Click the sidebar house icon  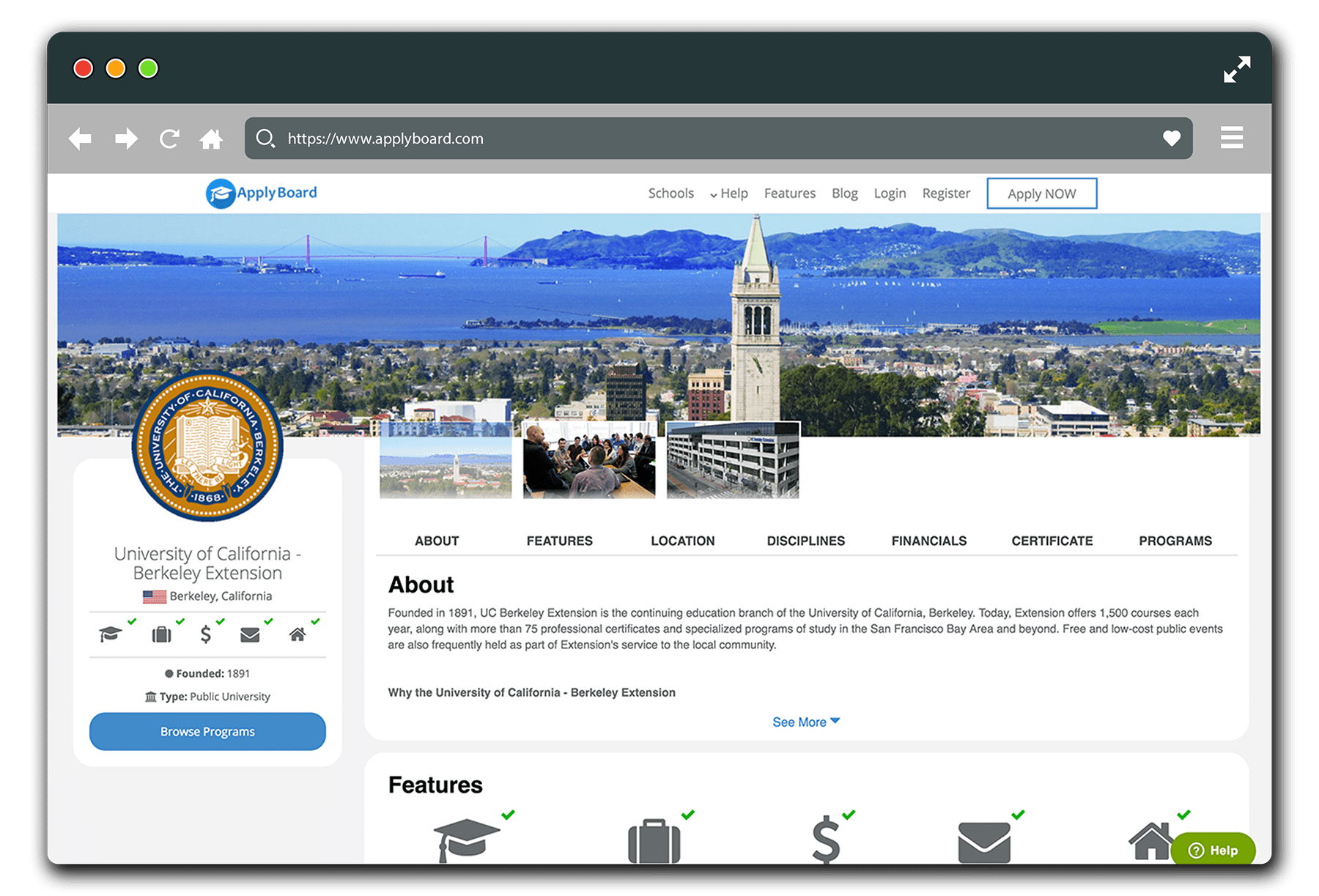(297, 634)
